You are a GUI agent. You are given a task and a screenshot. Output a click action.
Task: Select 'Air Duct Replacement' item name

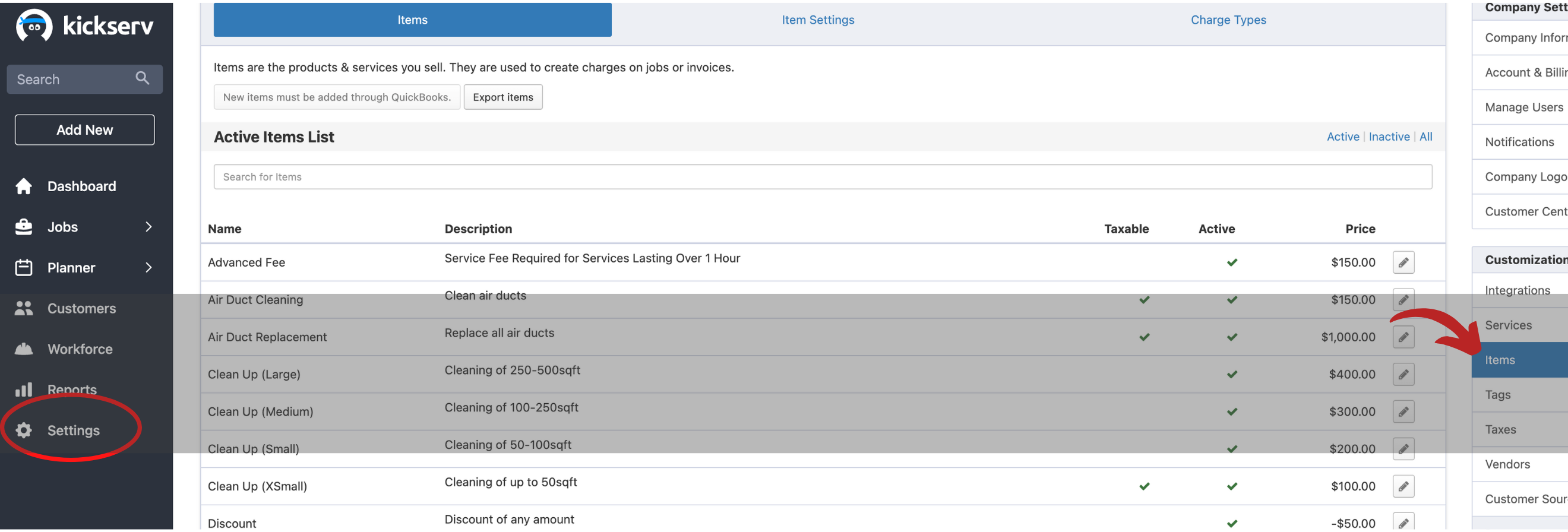(x=267, y=337)
